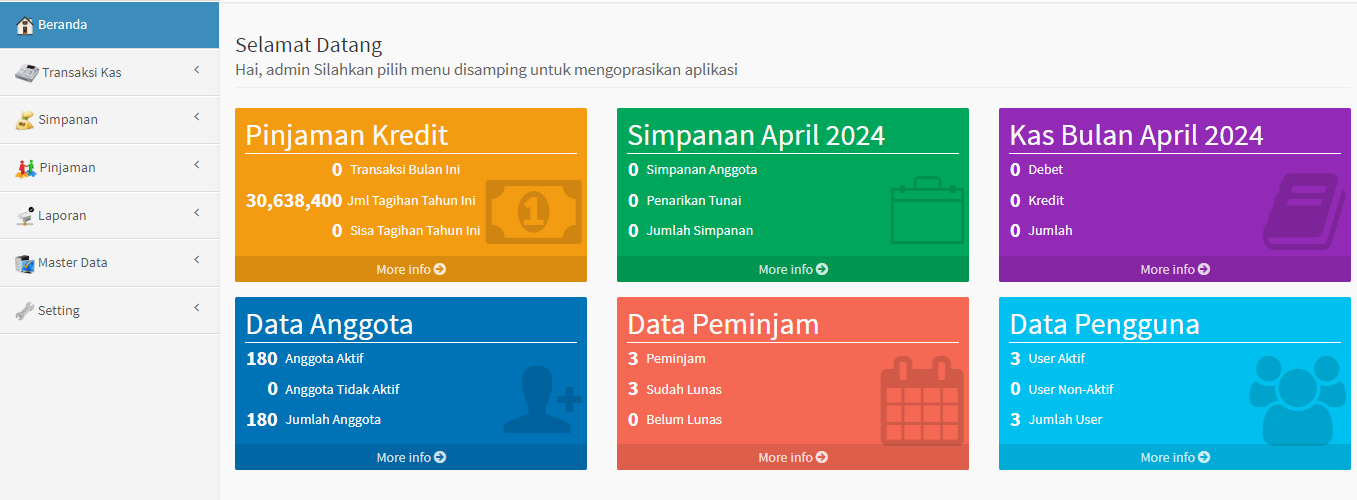
Task: Click the Laporan printer icon
Action: 25,215
